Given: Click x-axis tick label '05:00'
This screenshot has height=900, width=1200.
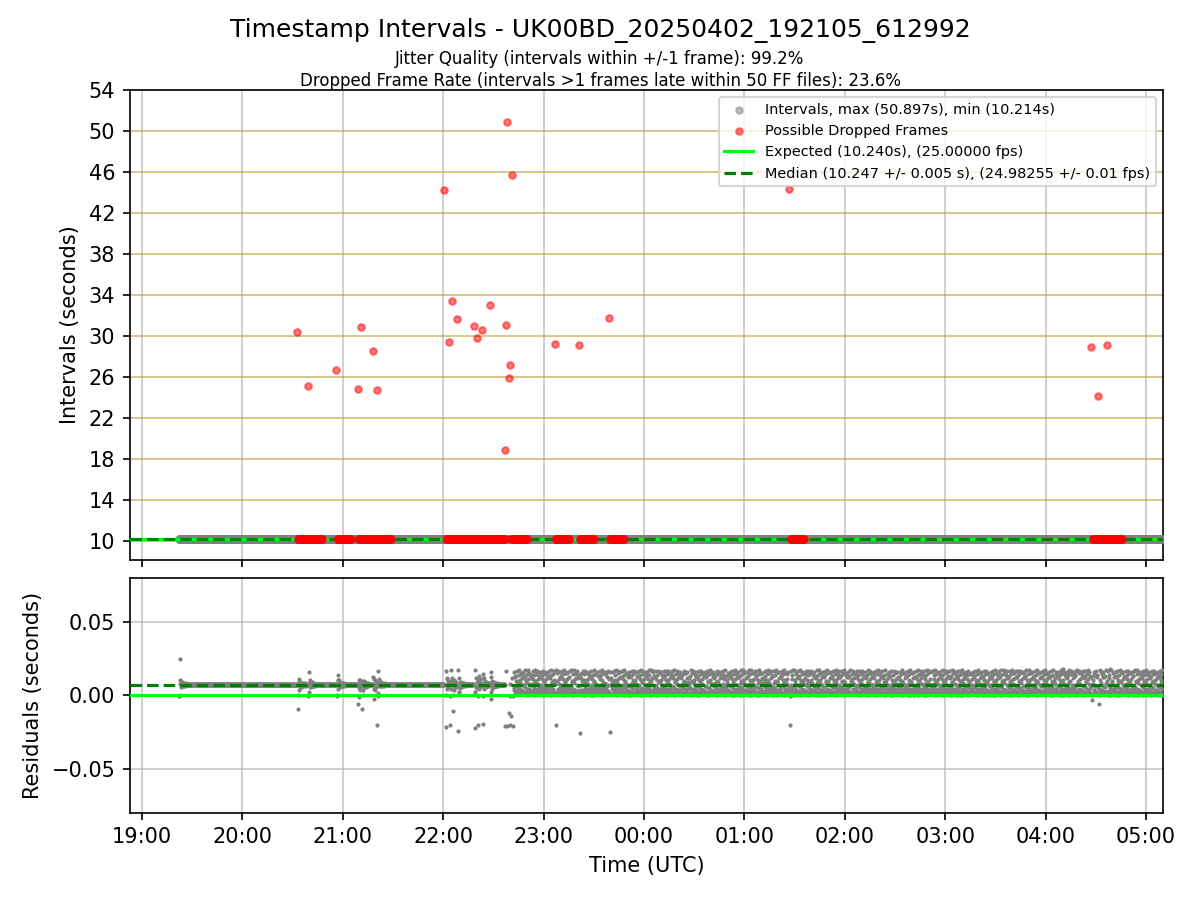Looking at the screenshot, I should coord(1146,834).
